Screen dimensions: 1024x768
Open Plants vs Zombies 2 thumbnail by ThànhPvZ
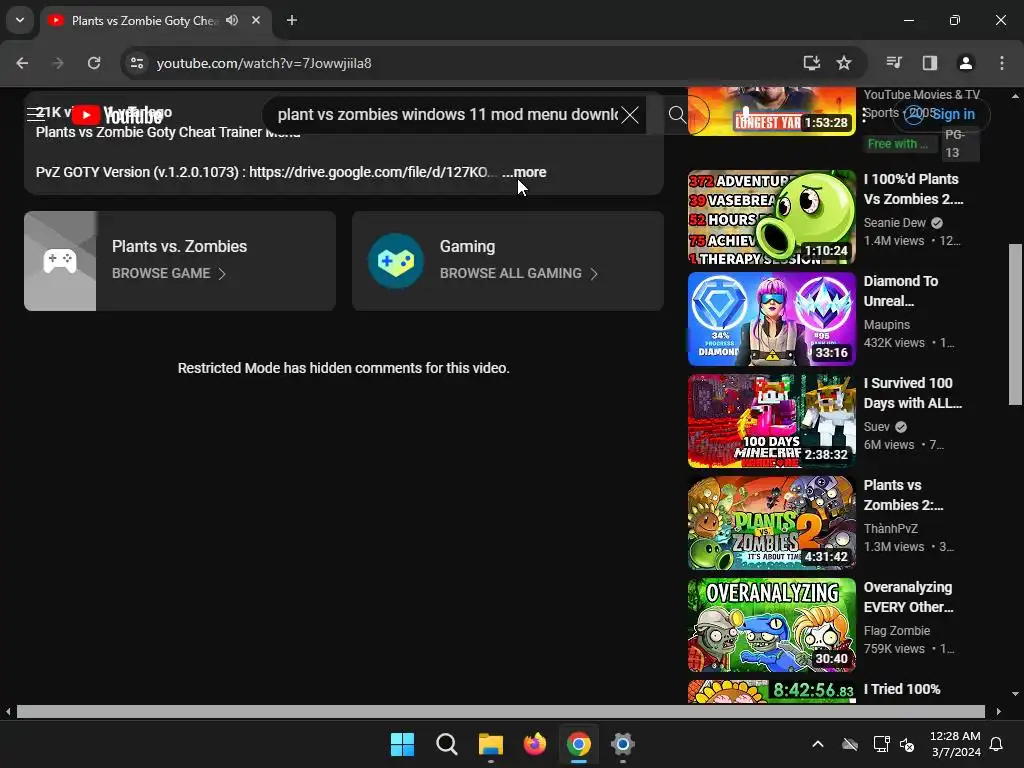[x=771, y=522]
